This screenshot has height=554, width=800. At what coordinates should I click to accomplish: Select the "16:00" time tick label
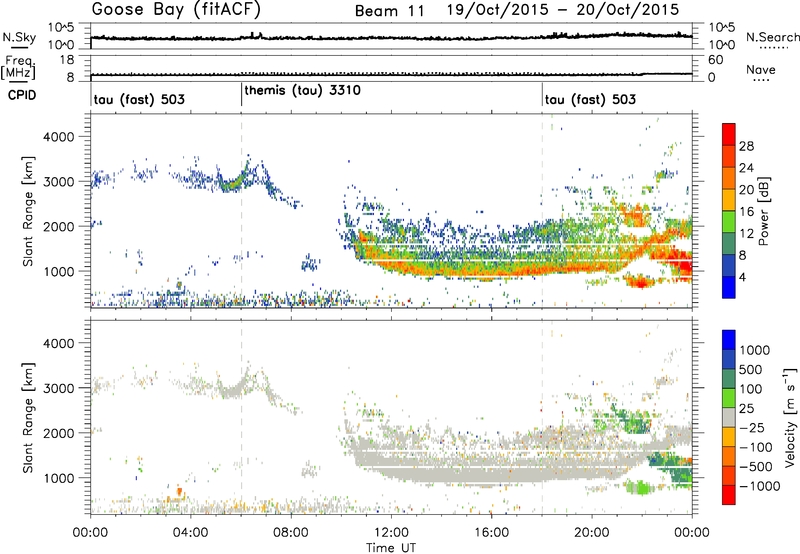pyautogui.click(x=491, y=533)
